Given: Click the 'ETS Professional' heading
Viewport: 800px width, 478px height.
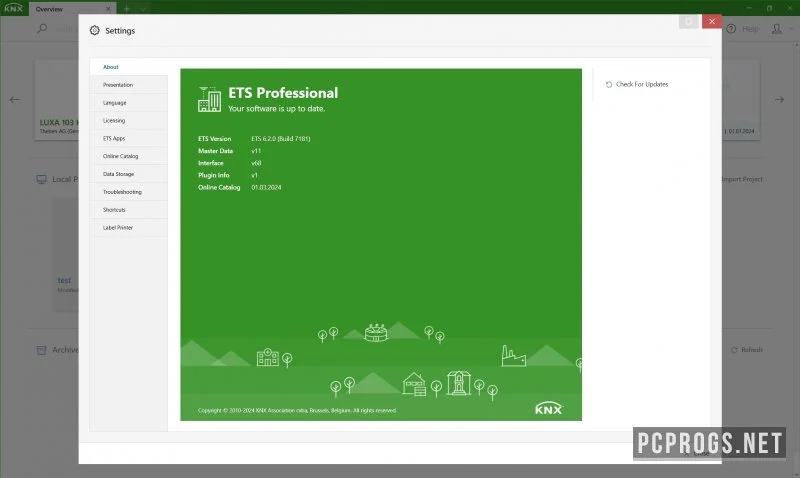Looking at the screenshot, I should tap(283, 93).
